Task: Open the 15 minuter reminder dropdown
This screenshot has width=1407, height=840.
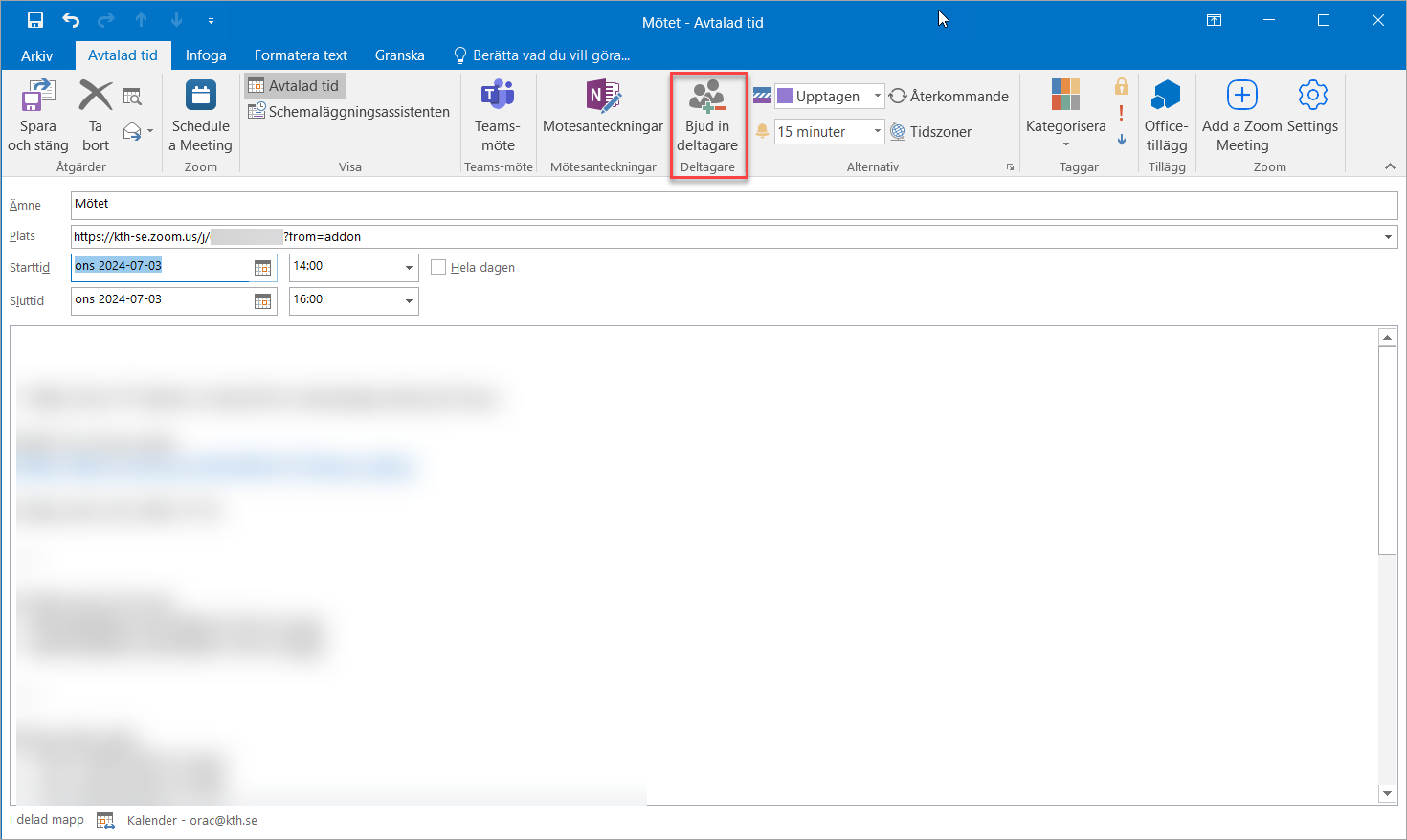Action: [x=877, y=131]
